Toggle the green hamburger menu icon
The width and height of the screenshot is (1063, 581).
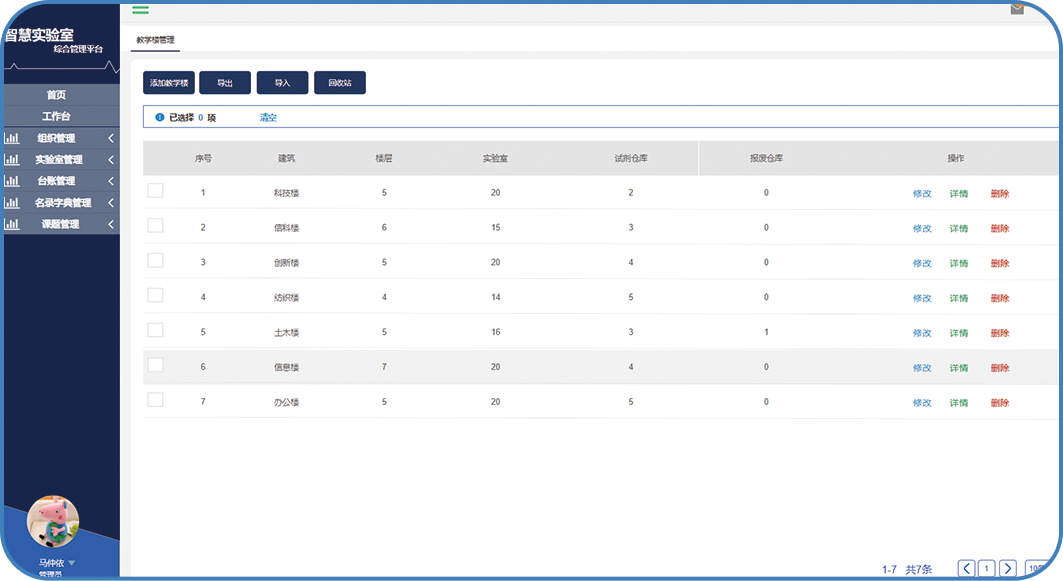point(140,9)
